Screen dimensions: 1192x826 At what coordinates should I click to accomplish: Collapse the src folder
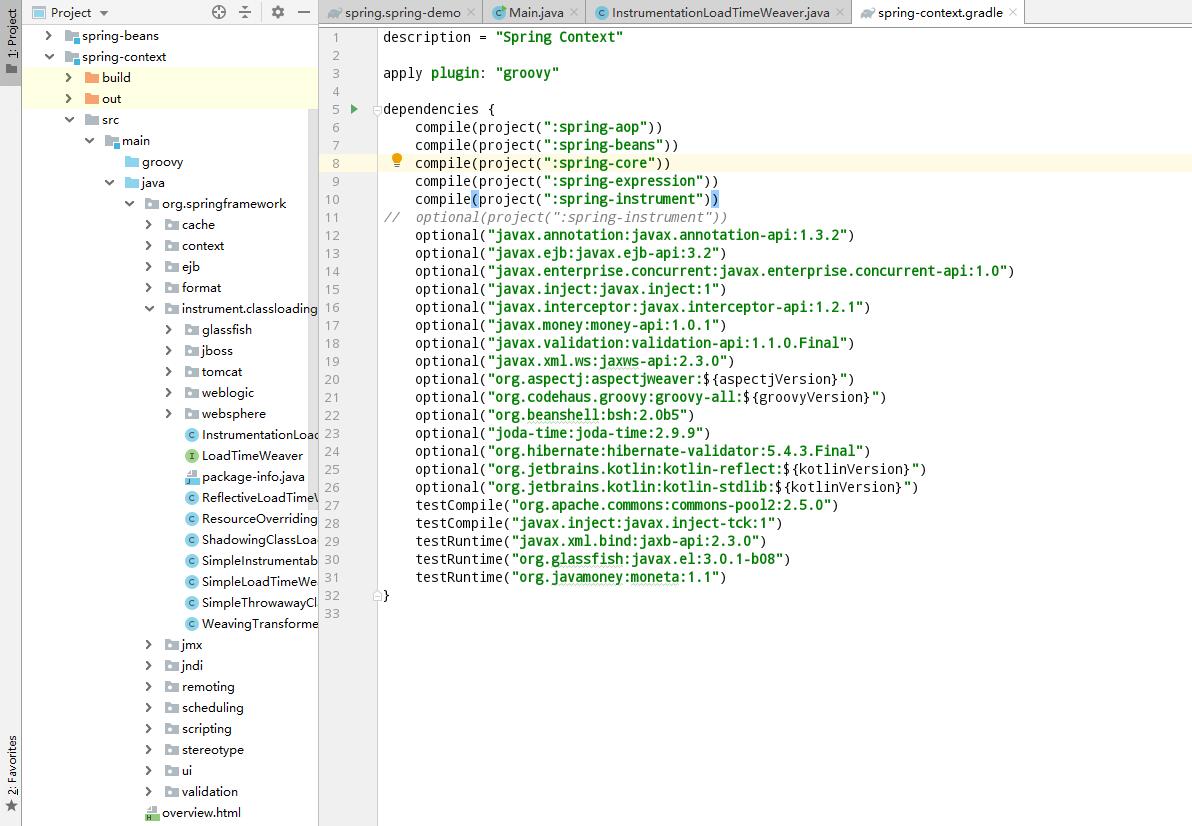pyautogui.click(x=69, y=120)
